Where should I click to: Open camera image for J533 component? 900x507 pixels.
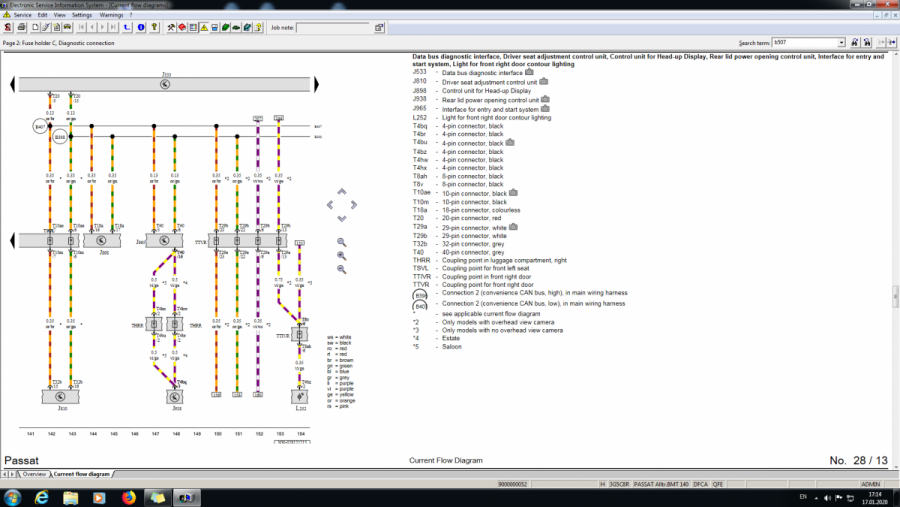529,72
